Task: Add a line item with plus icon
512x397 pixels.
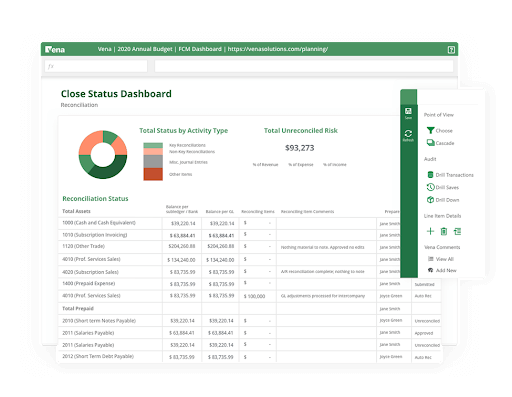Action: [430, 231]
